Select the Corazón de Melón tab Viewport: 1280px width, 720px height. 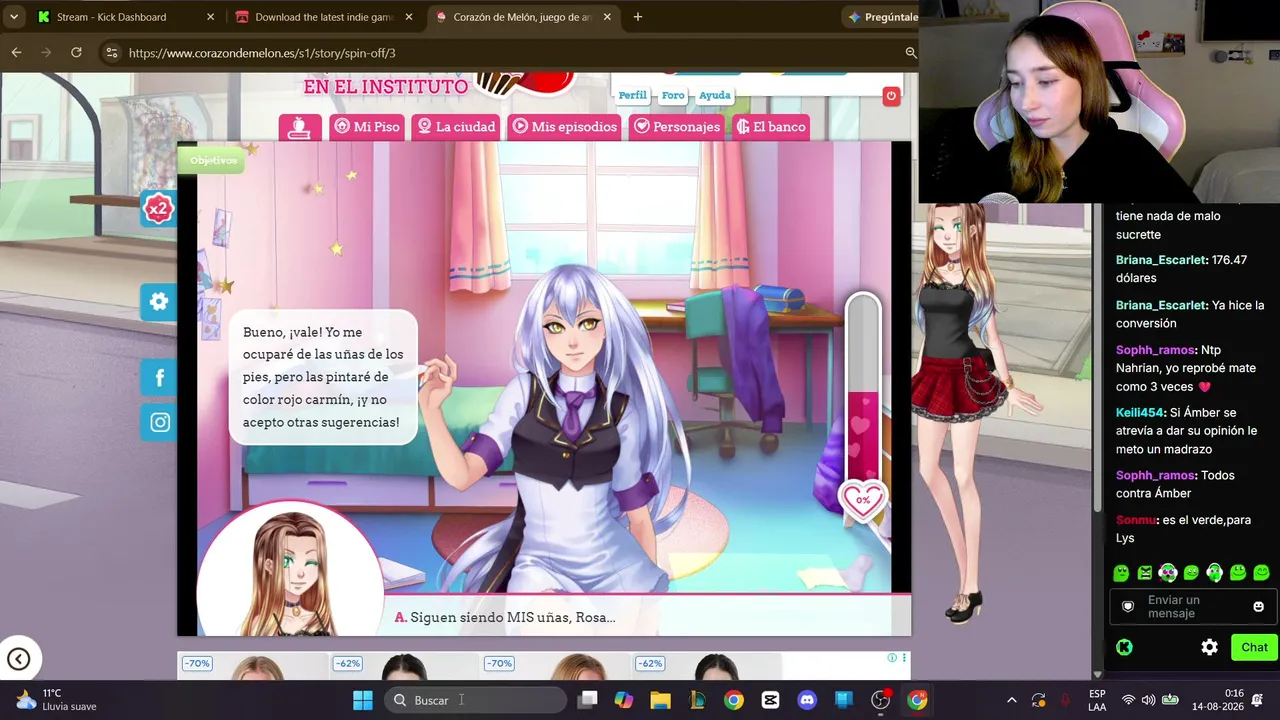[523, 17]
